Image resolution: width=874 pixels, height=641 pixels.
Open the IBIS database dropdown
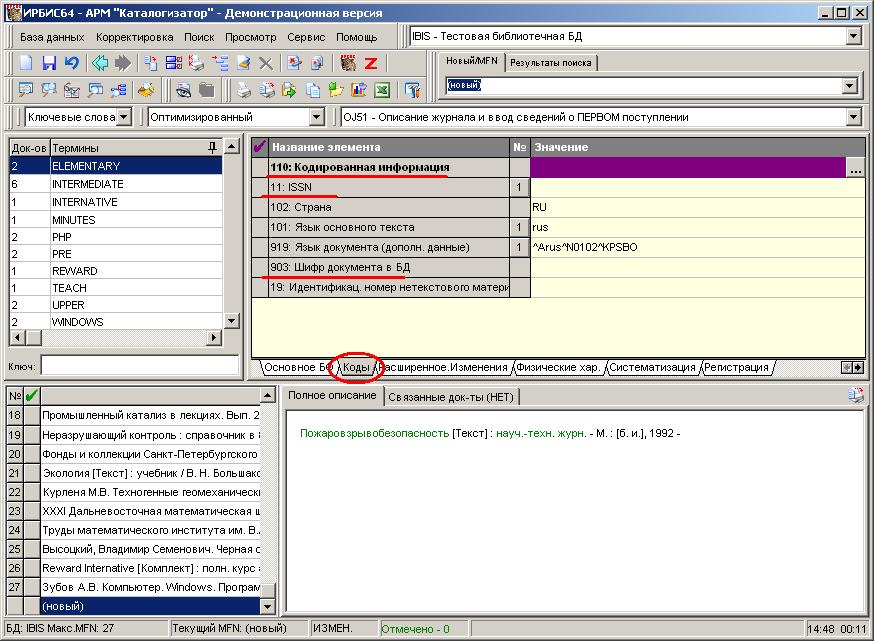(x=853, y=36)
